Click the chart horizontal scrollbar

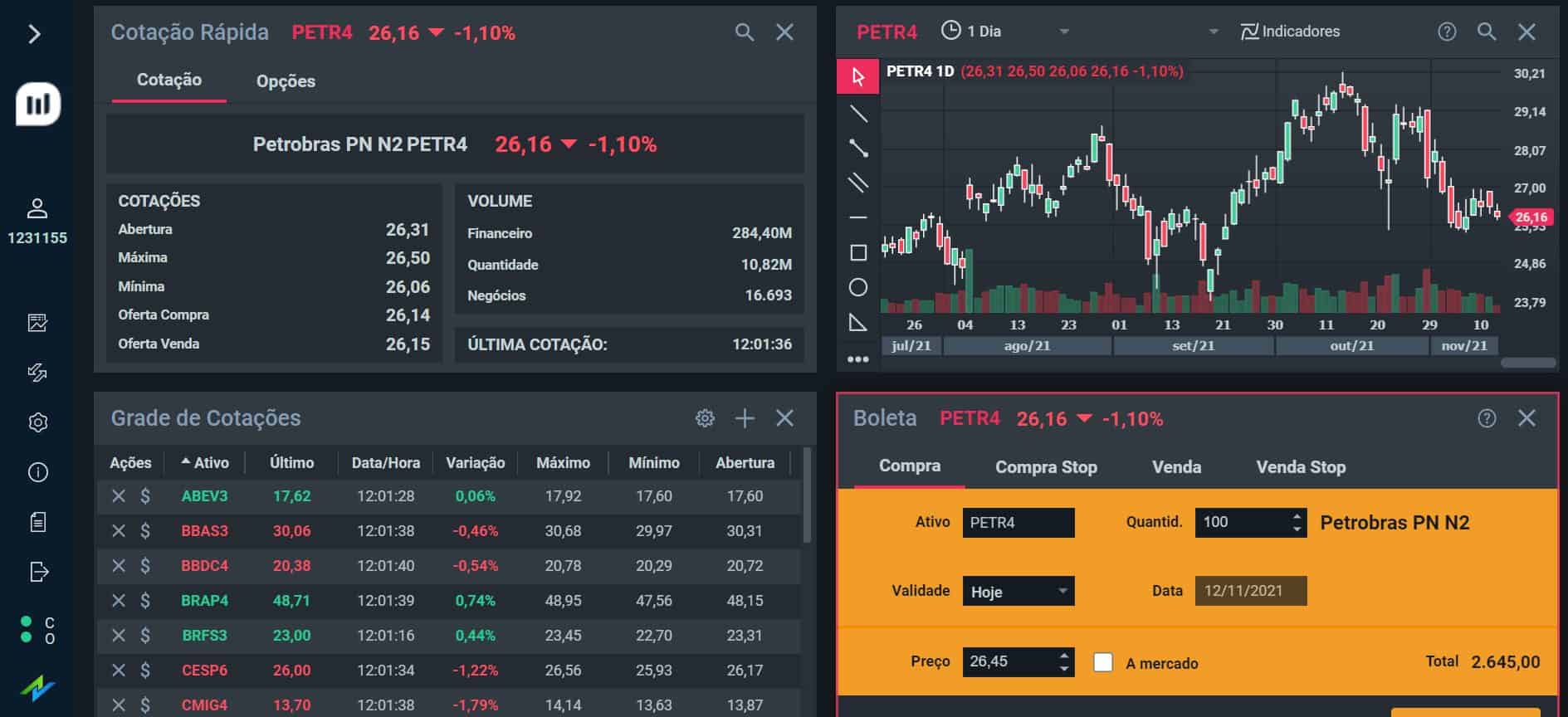click(x=1528, y=363)
